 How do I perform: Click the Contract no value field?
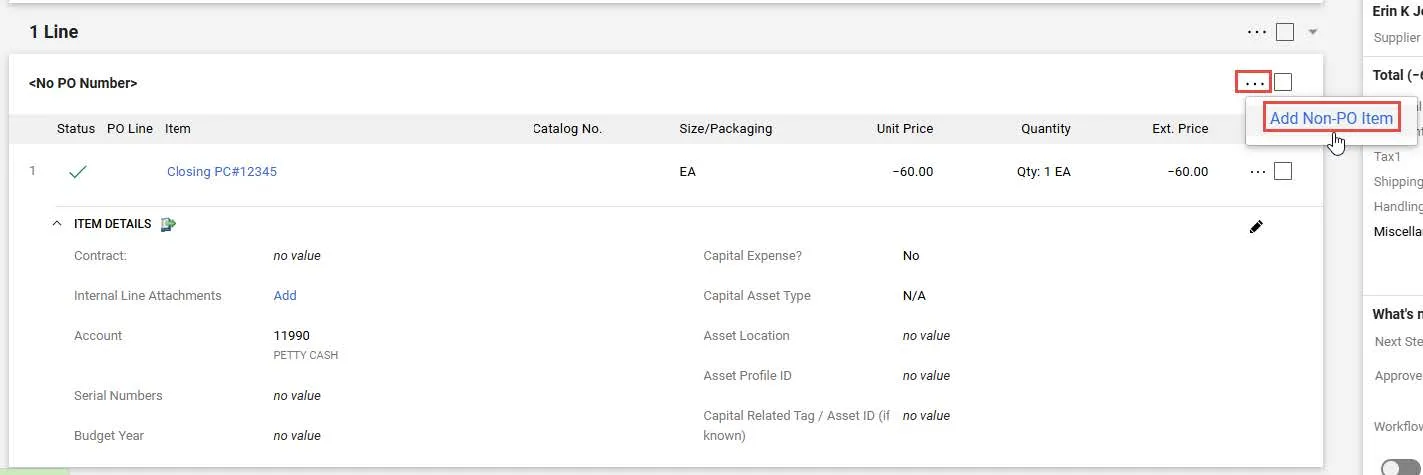[x=297, y=256]
